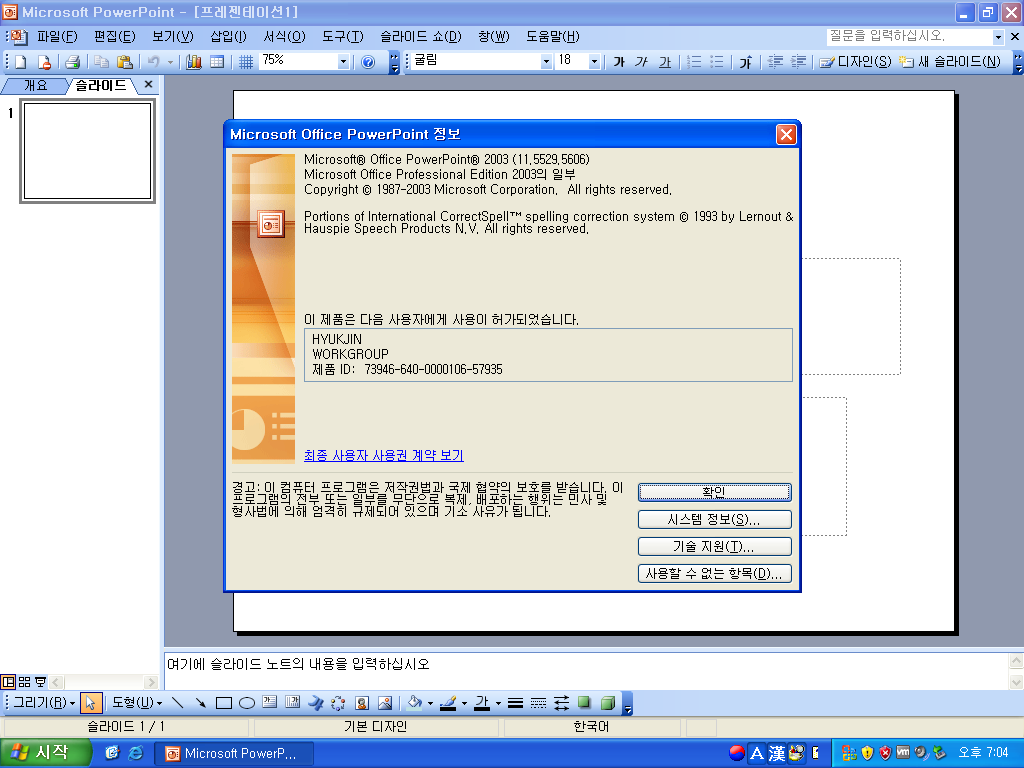Viewport: 1024px width, 768px height.
Task: Click the New blank presentation icon
Action: [x=20, y=62]
